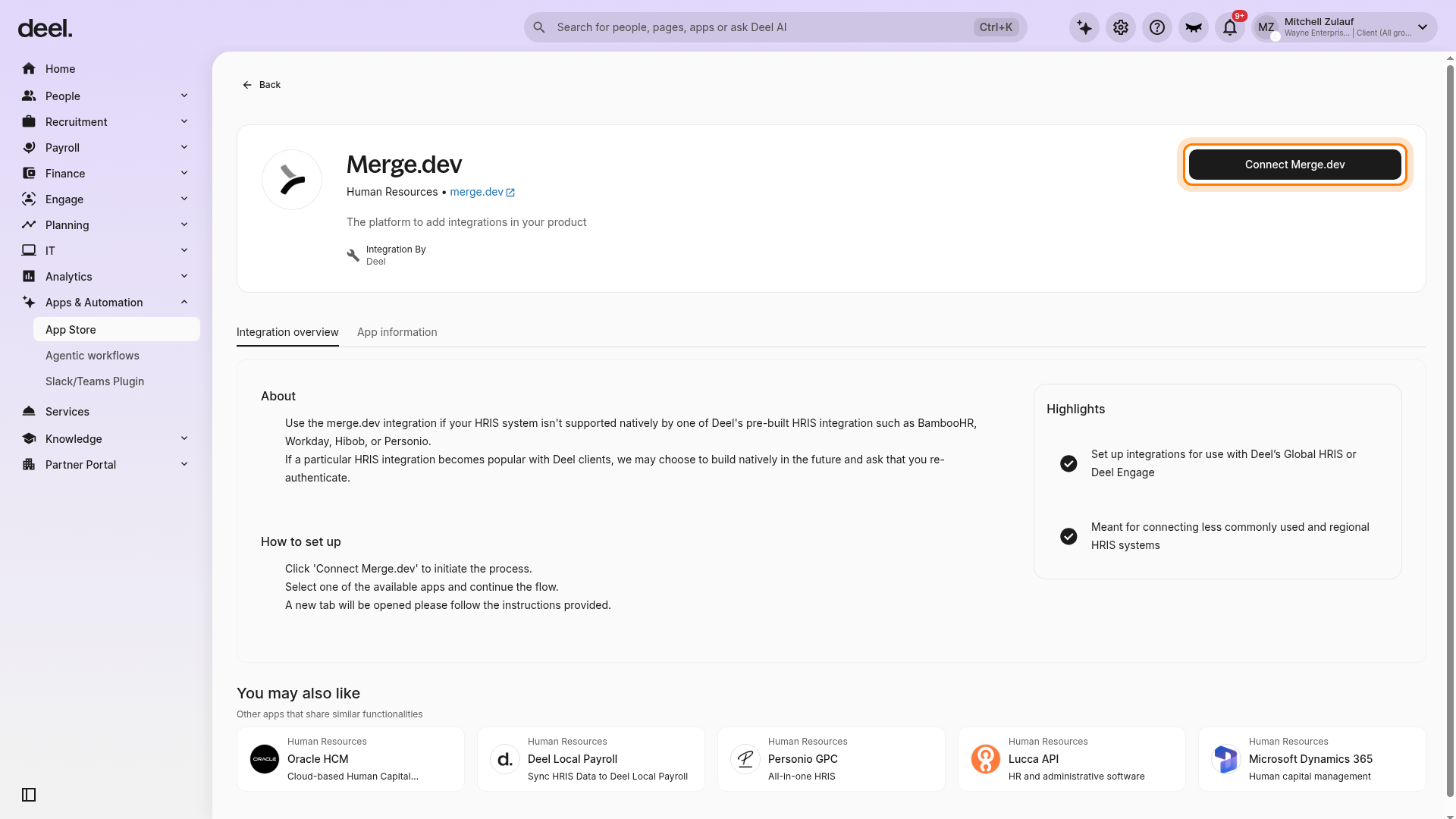The width and height of the screenshot is (1456, 819).
Task: Click the IT laptop icon
Action: [29, 251]
